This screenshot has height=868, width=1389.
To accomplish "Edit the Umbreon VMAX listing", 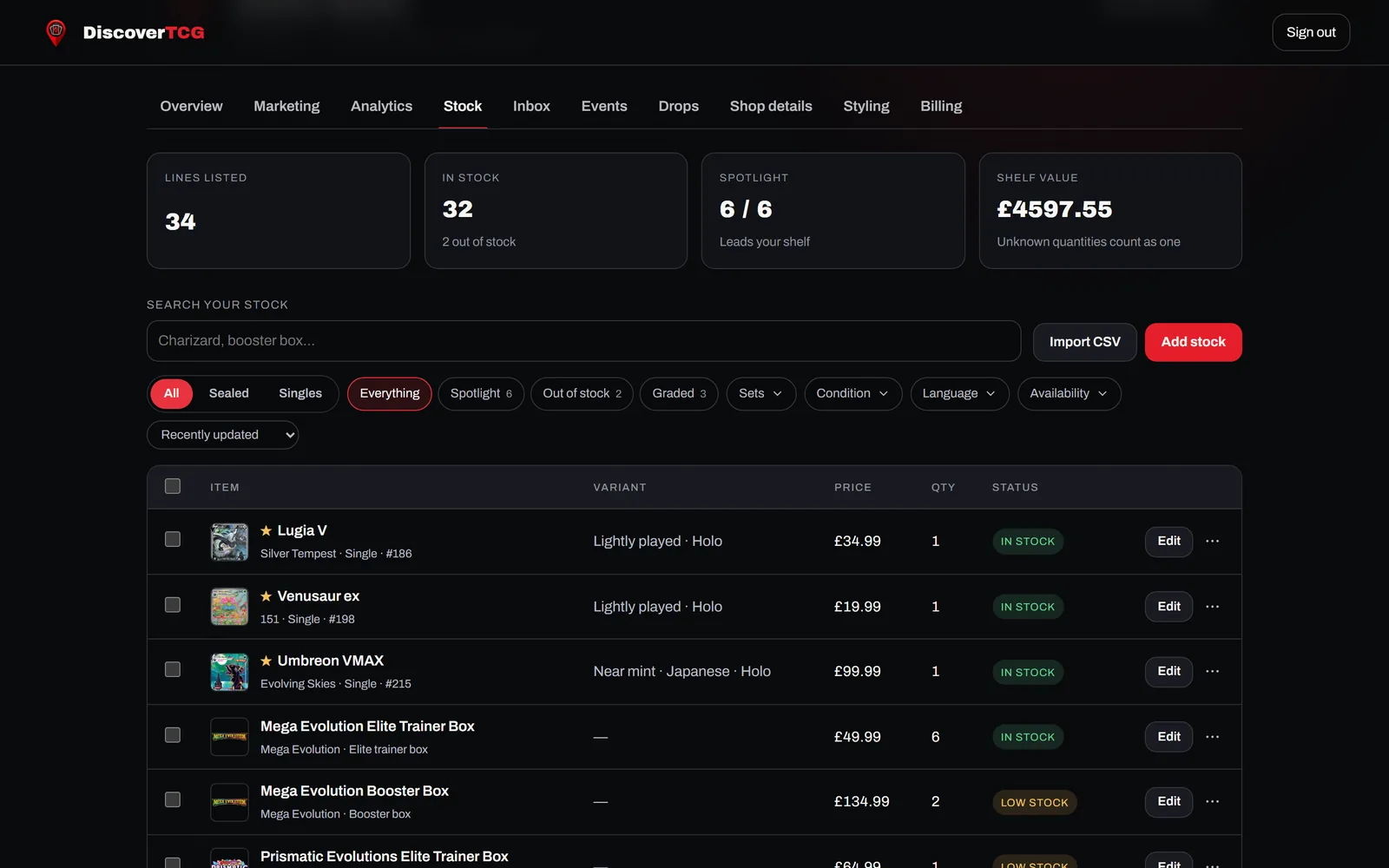I will coord(1168,671).
